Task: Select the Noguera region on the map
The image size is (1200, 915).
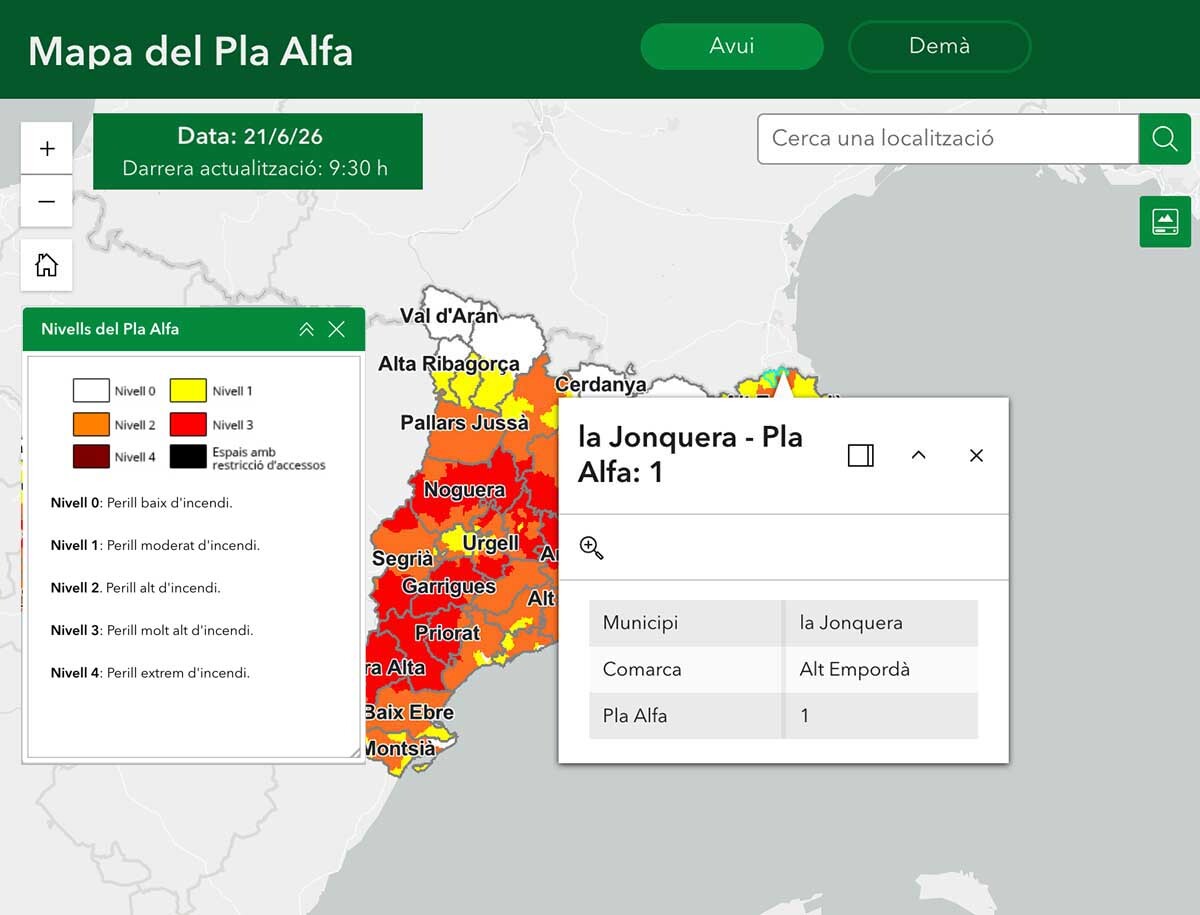Action: tap(464, 490)
